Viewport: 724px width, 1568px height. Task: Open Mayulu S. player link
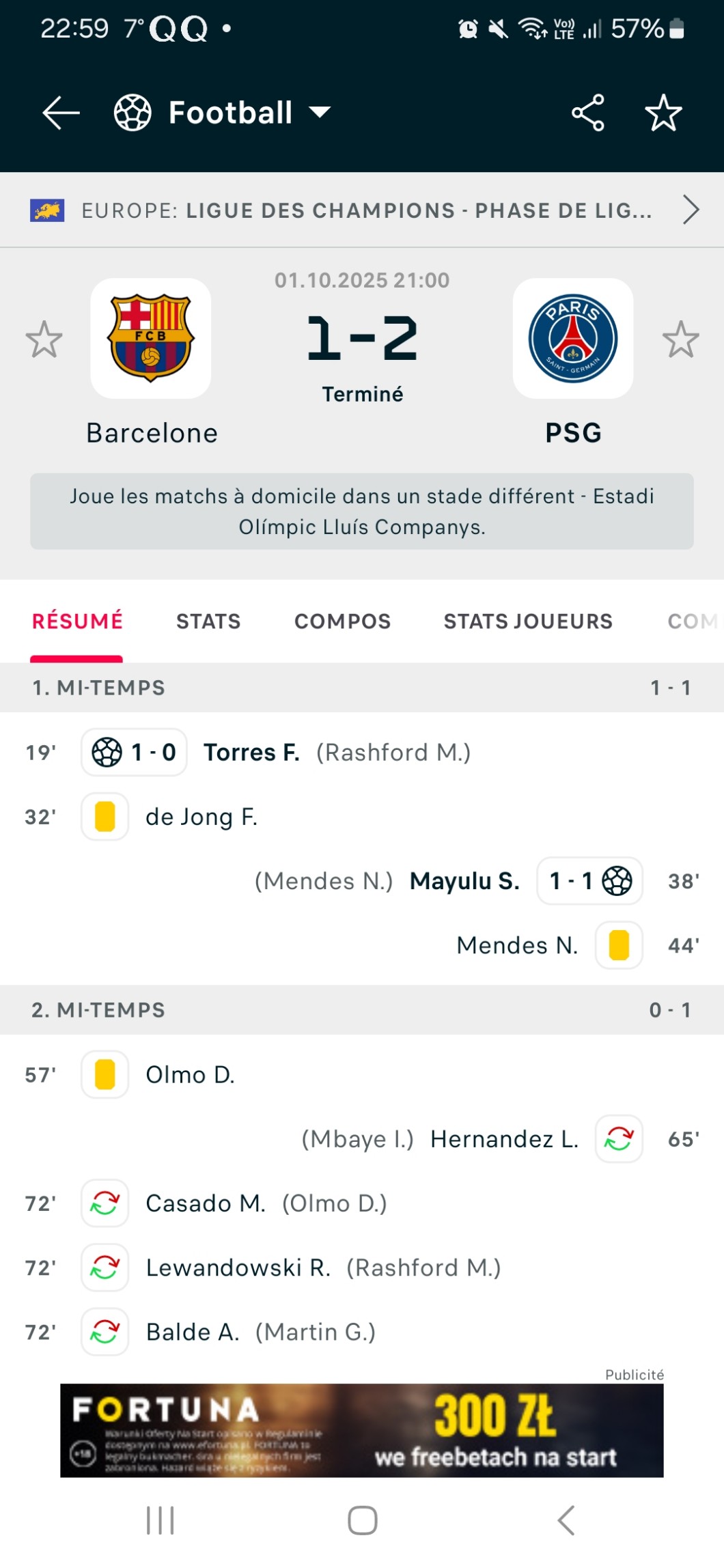464,881
